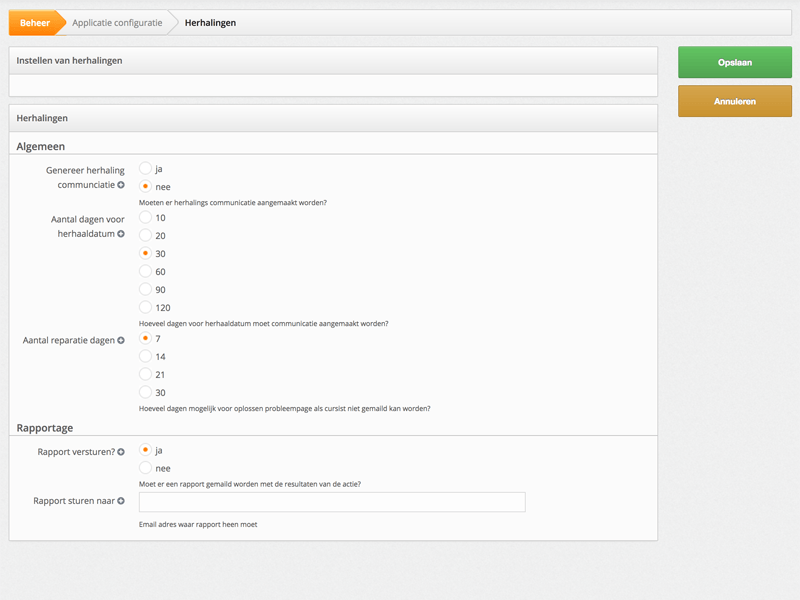Image resolution: width=800 pixels, height=600 pixels.
Task: Select 21 reparatie dagen option
Action: [145, 374]
